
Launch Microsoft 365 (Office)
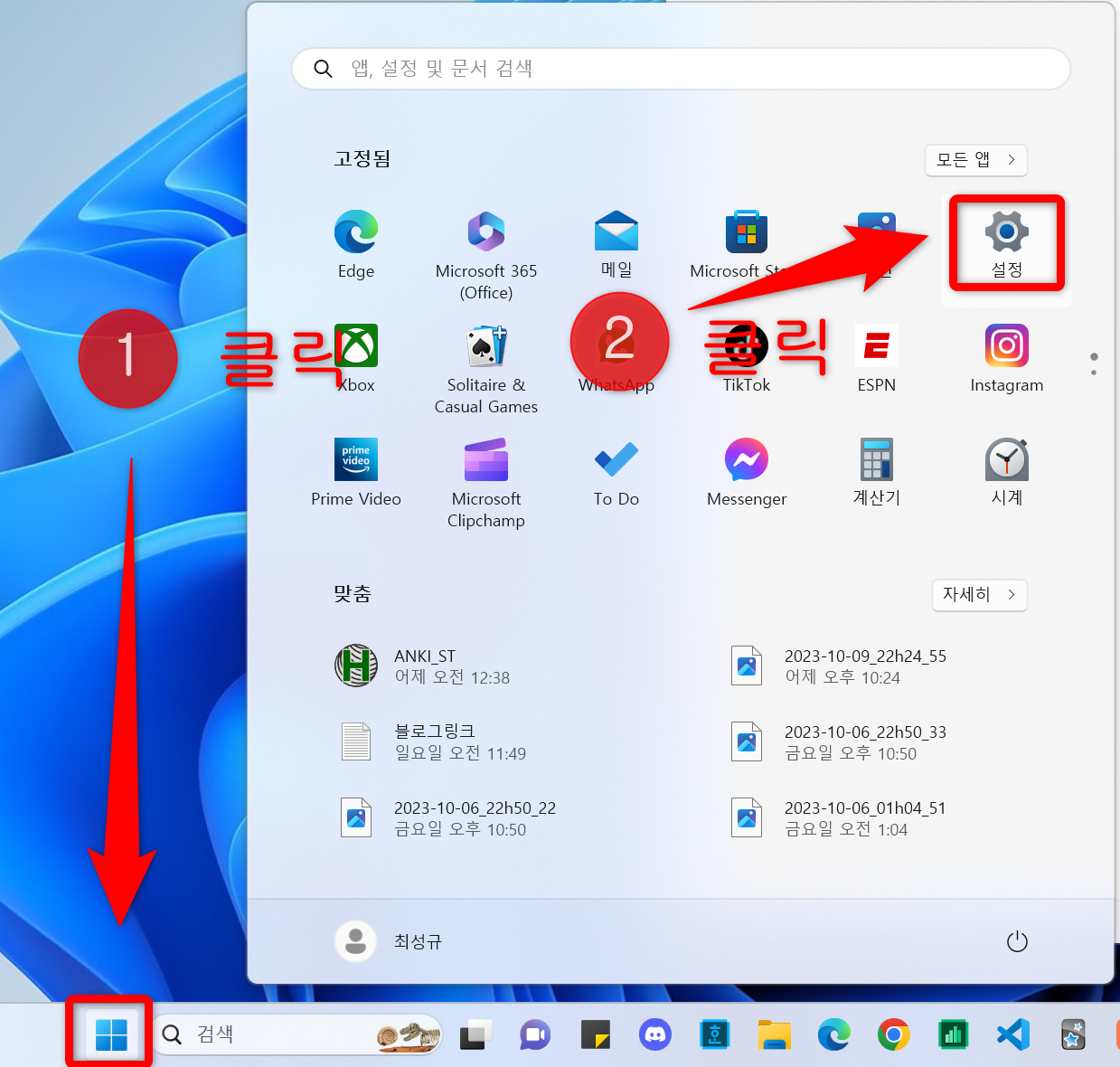486,255
